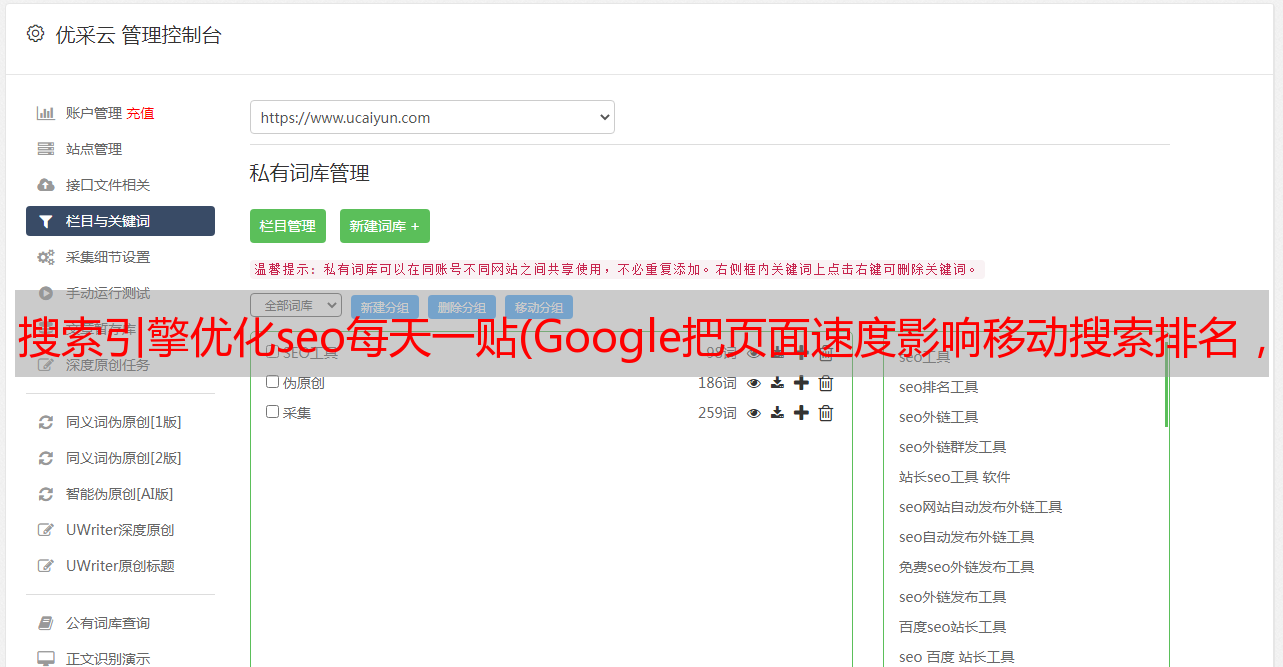View 采集 keywords with the eye icon
The height and width of the screenshot is (667, 1283).
click(754, 413)
